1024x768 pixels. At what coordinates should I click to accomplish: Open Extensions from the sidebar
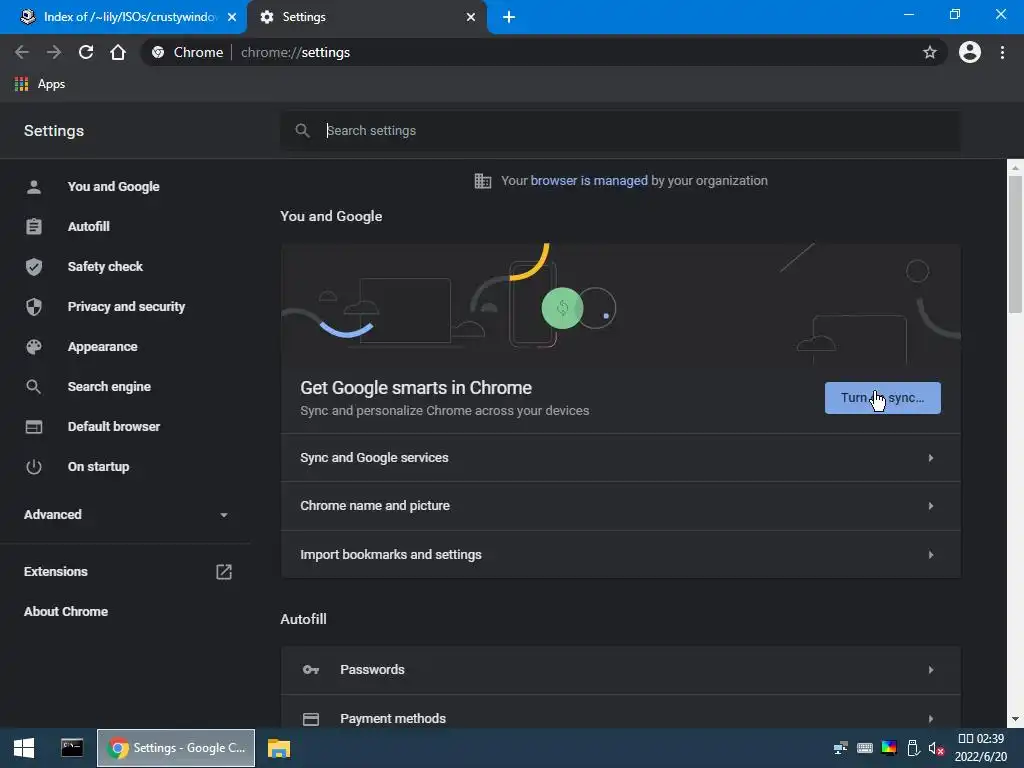[x=56, y=572]
